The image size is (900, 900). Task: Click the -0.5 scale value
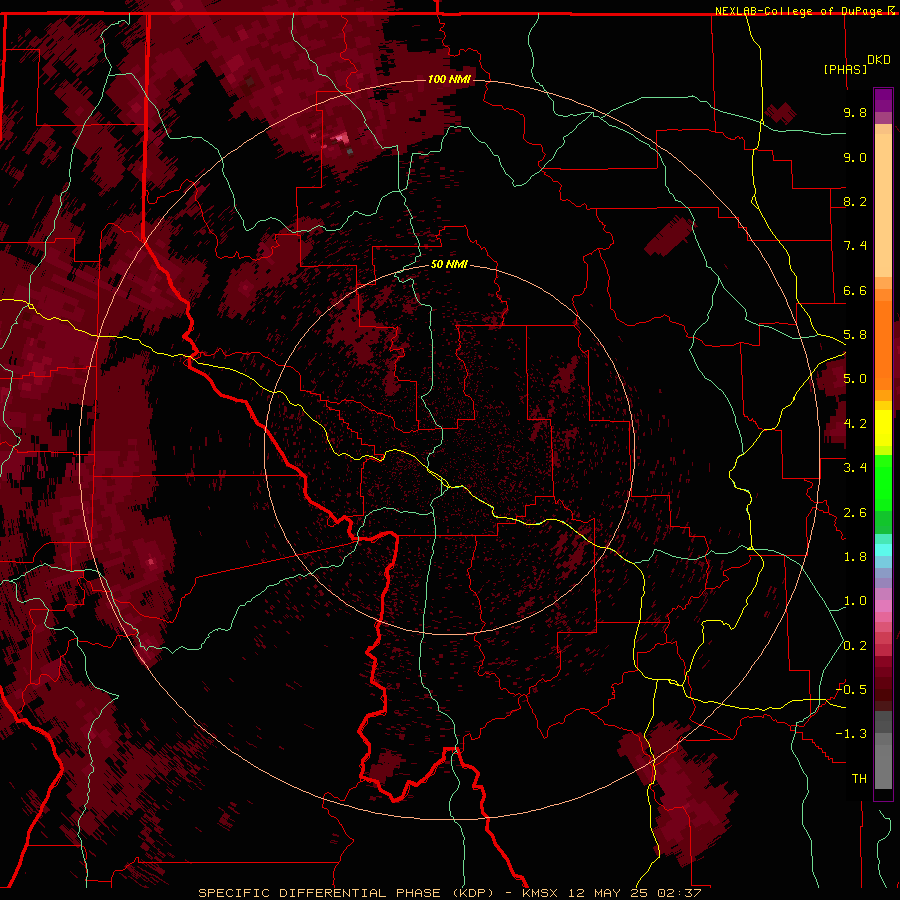click(x=852, y=690)
